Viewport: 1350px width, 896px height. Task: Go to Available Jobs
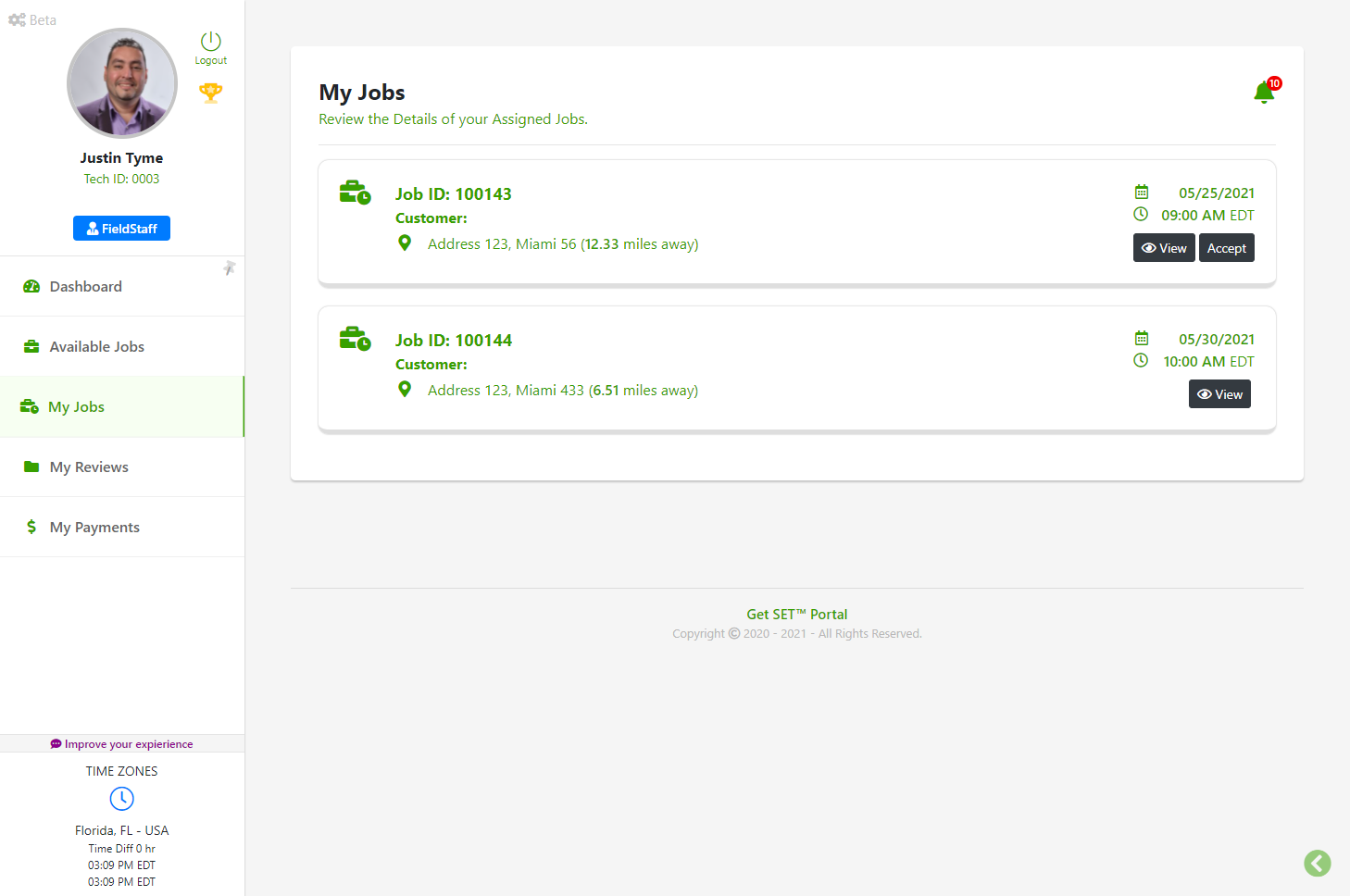[96, 346]
